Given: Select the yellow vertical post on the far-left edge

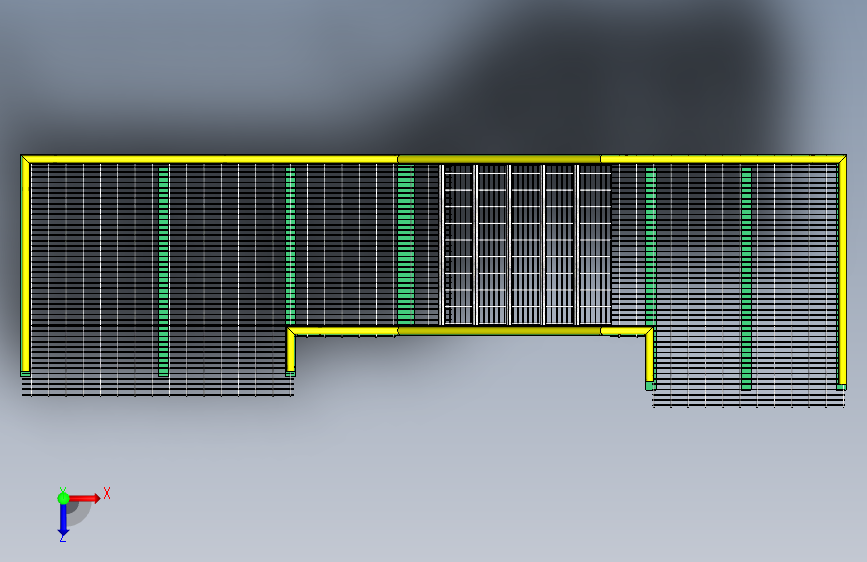Looking at the screenshot, I should click(x=25, y=266).
